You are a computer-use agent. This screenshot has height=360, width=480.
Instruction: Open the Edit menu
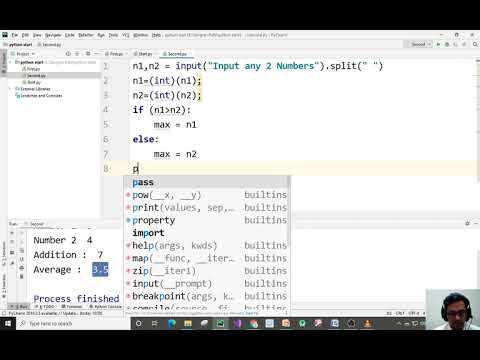25,35
